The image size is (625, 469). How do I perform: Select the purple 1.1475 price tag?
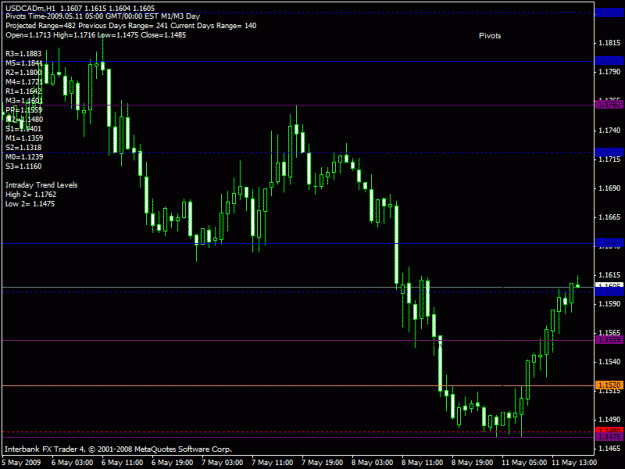click(x=609, y=437)
